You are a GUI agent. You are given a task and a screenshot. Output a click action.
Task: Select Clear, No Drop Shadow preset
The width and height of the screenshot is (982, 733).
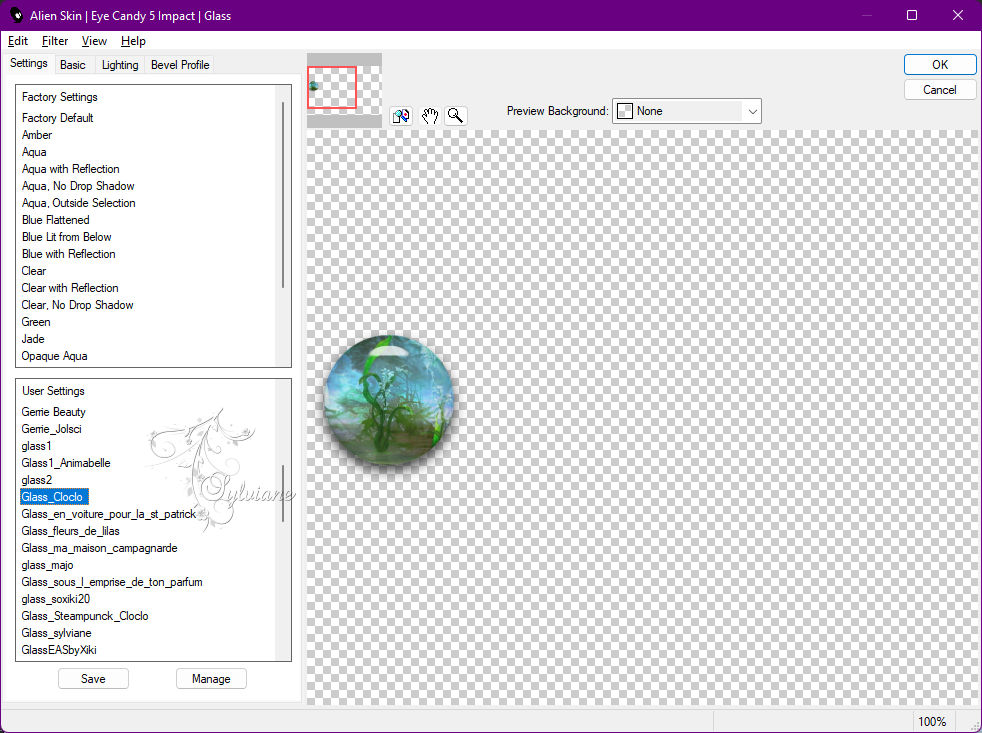coord(77,304)
